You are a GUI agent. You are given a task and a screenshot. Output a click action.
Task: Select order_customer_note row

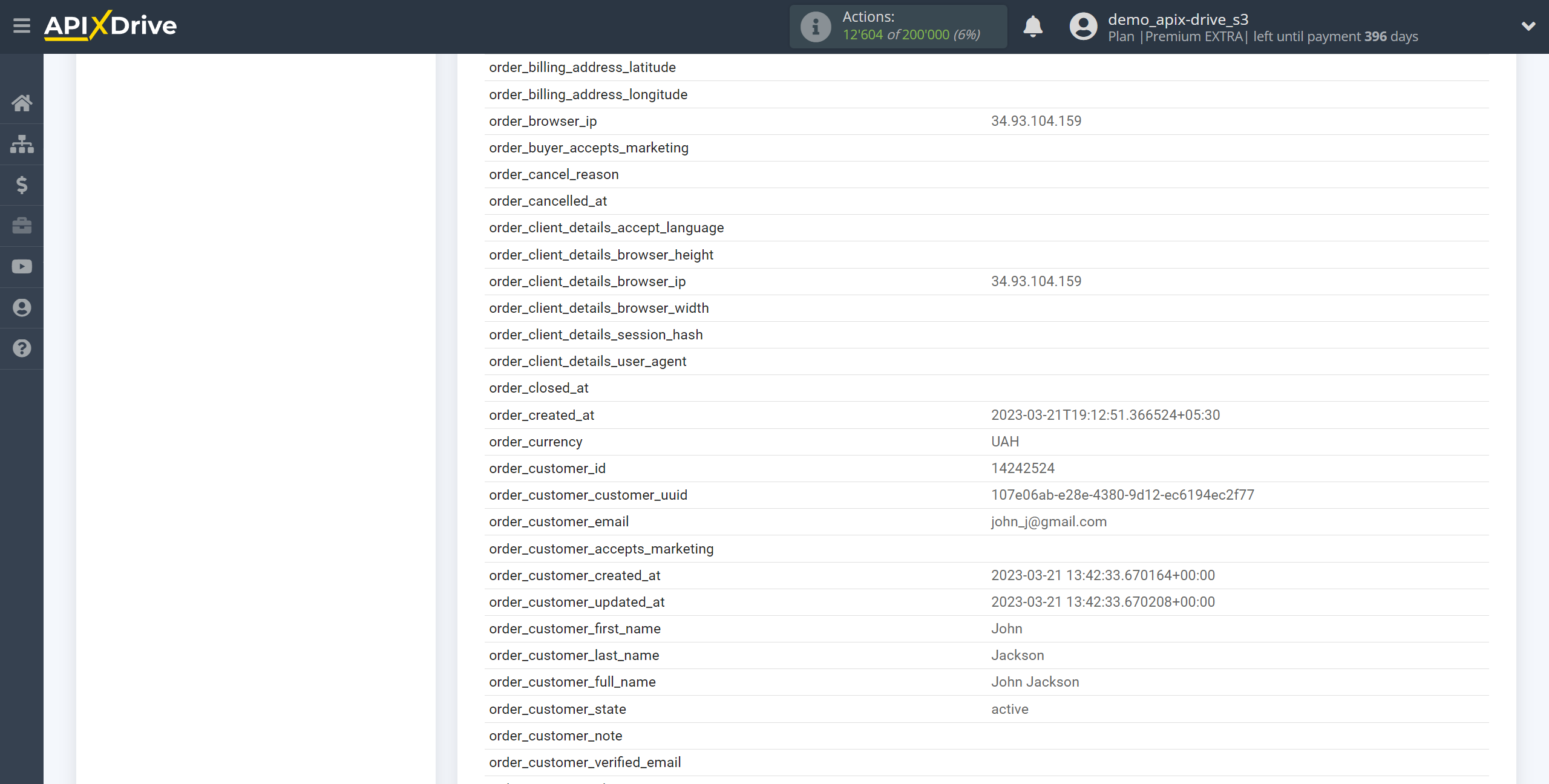coord(986,736)
